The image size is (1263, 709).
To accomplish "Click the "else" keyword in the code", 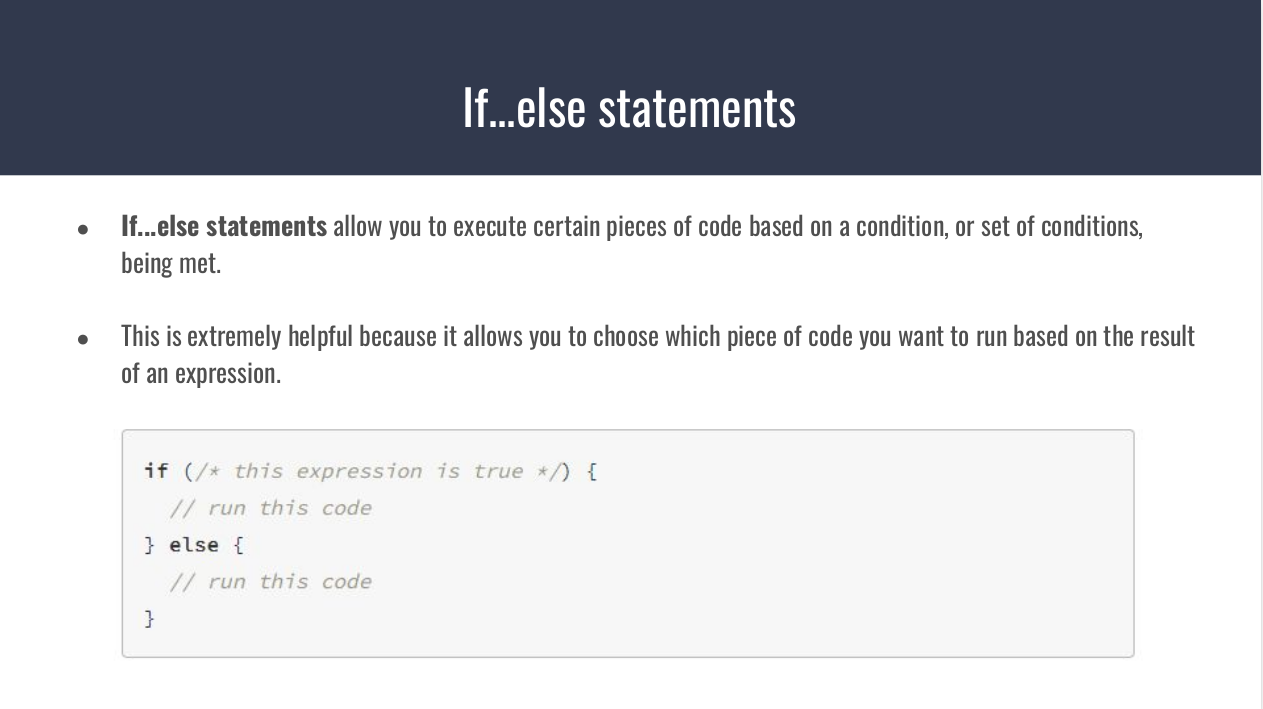I will click(x=193, y=545).
